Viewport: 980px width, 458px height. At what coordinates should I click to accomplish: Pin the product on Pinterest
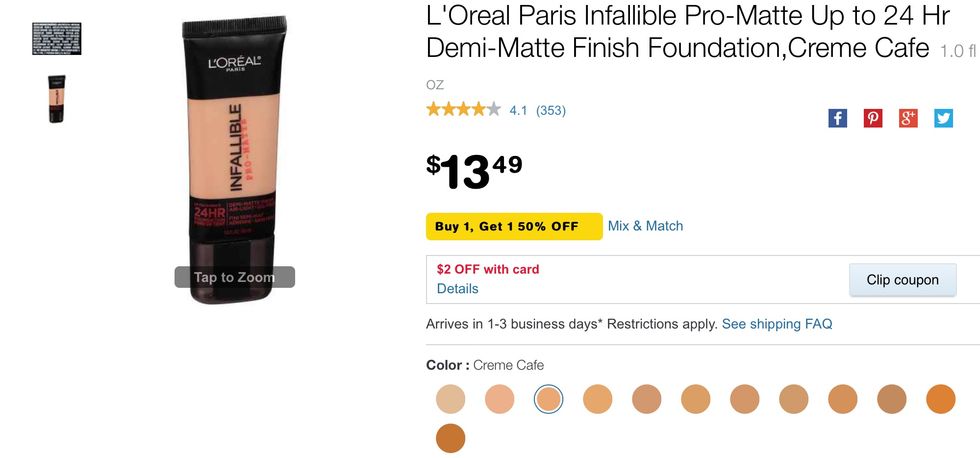[873, 118]
